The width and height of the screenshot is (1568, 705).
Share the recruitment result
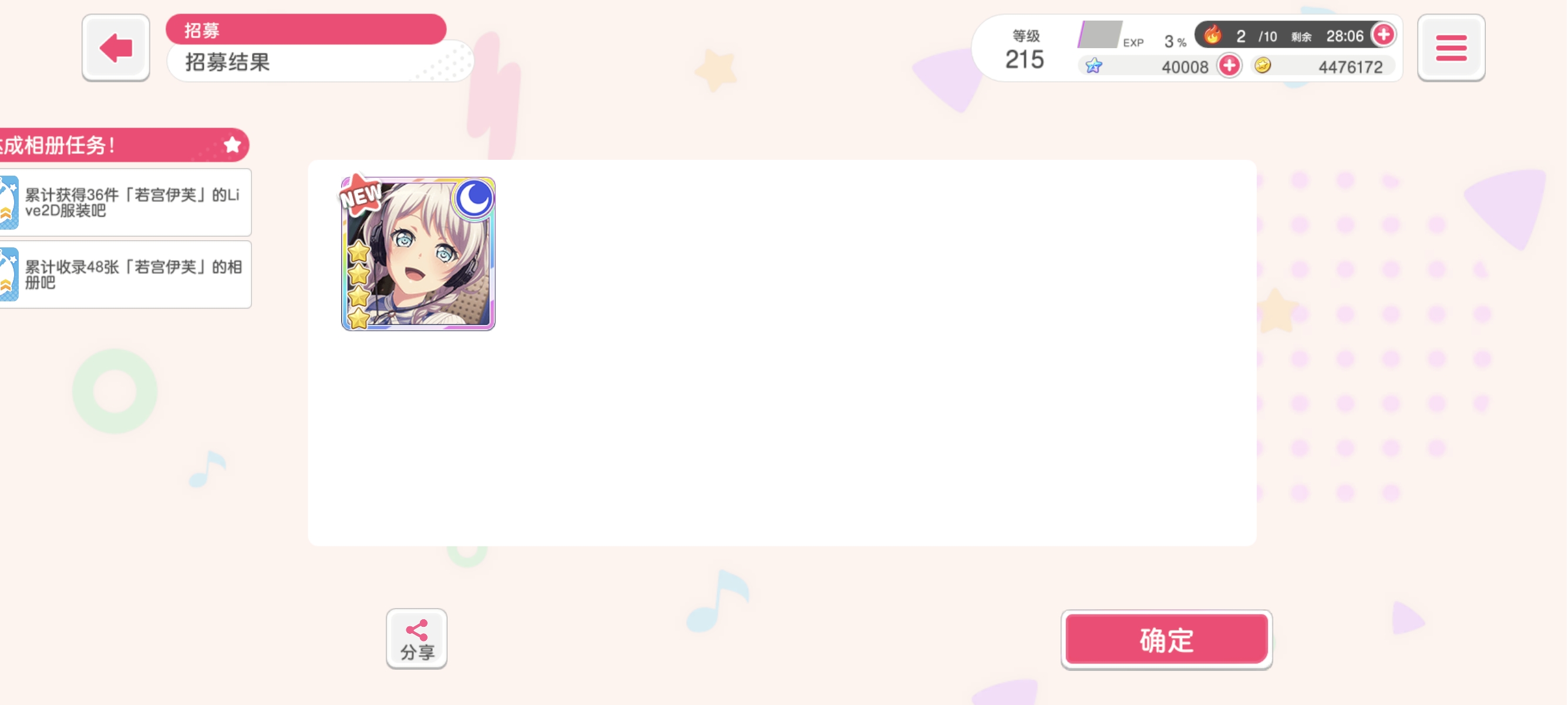pos(416,639)
